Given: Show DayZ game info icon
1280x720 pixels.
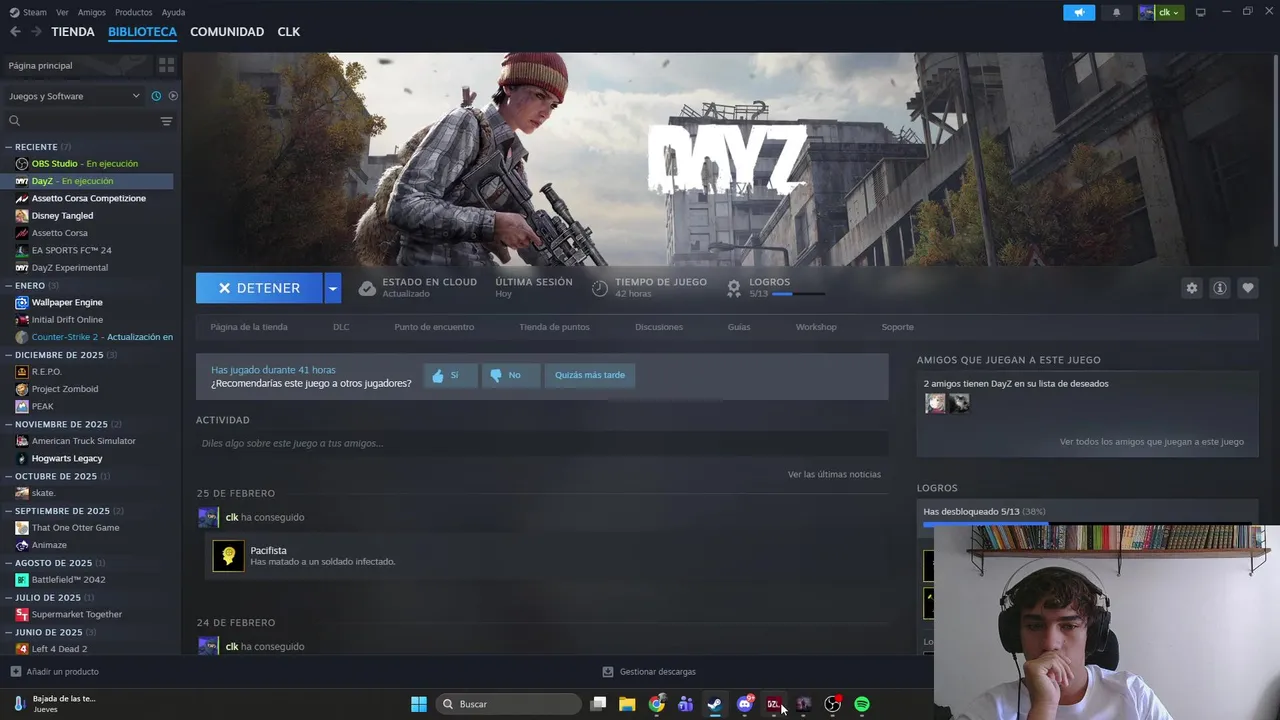Looking at the screenshot, I should pyautogui.click(x=1220, y=288).
